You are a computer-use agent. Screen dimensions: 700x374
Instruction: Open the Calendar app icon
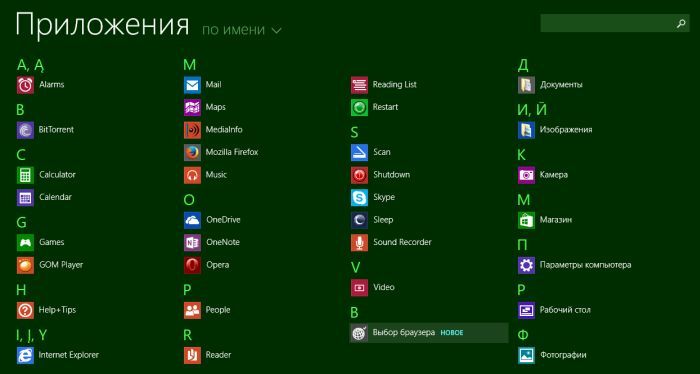25,197
